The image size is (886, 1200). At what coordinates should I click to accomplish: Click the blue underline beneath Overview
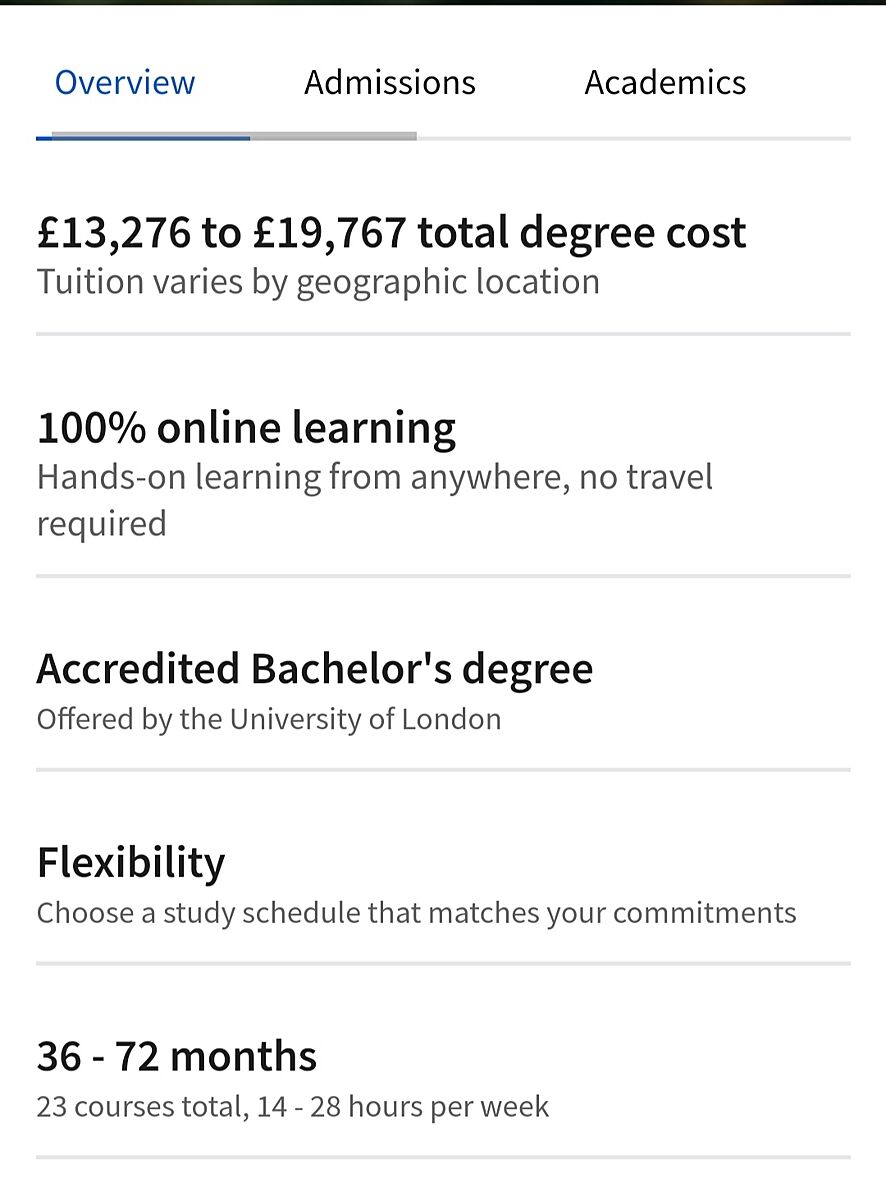tap(142, 137)
